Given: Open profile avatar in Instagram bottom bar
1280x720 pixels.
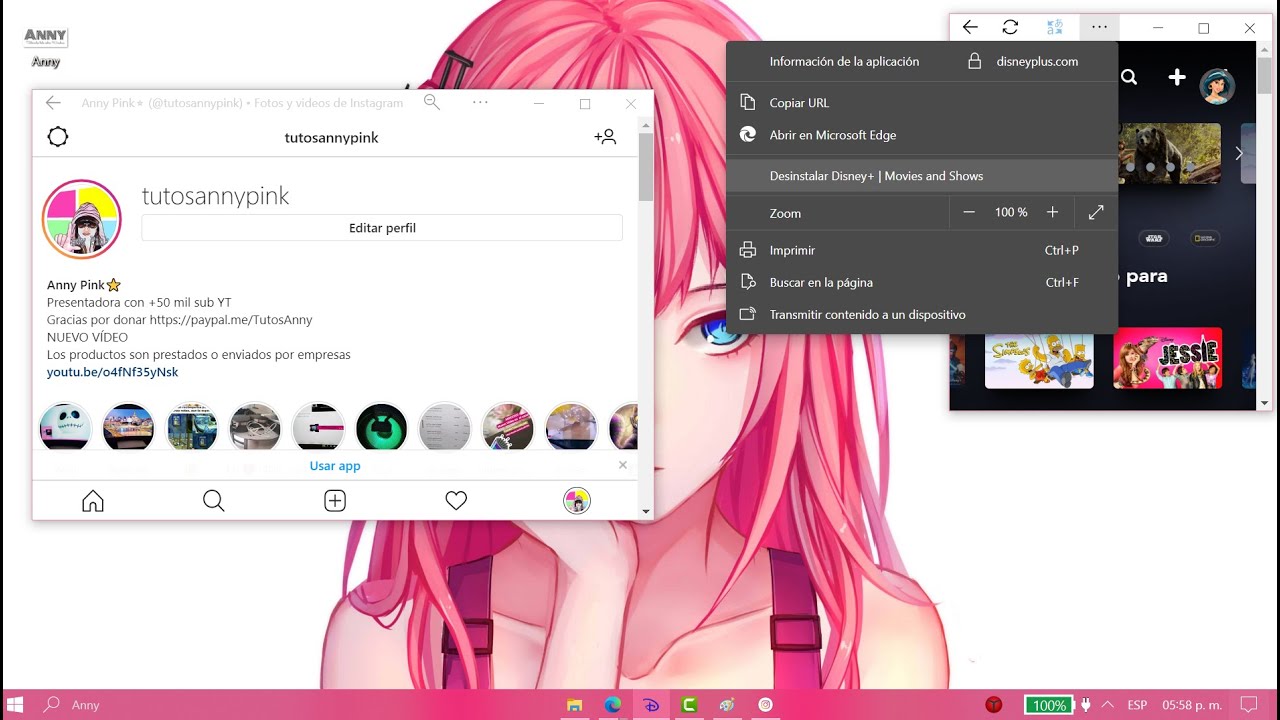Looking at the screenshot, I should 577,501.
